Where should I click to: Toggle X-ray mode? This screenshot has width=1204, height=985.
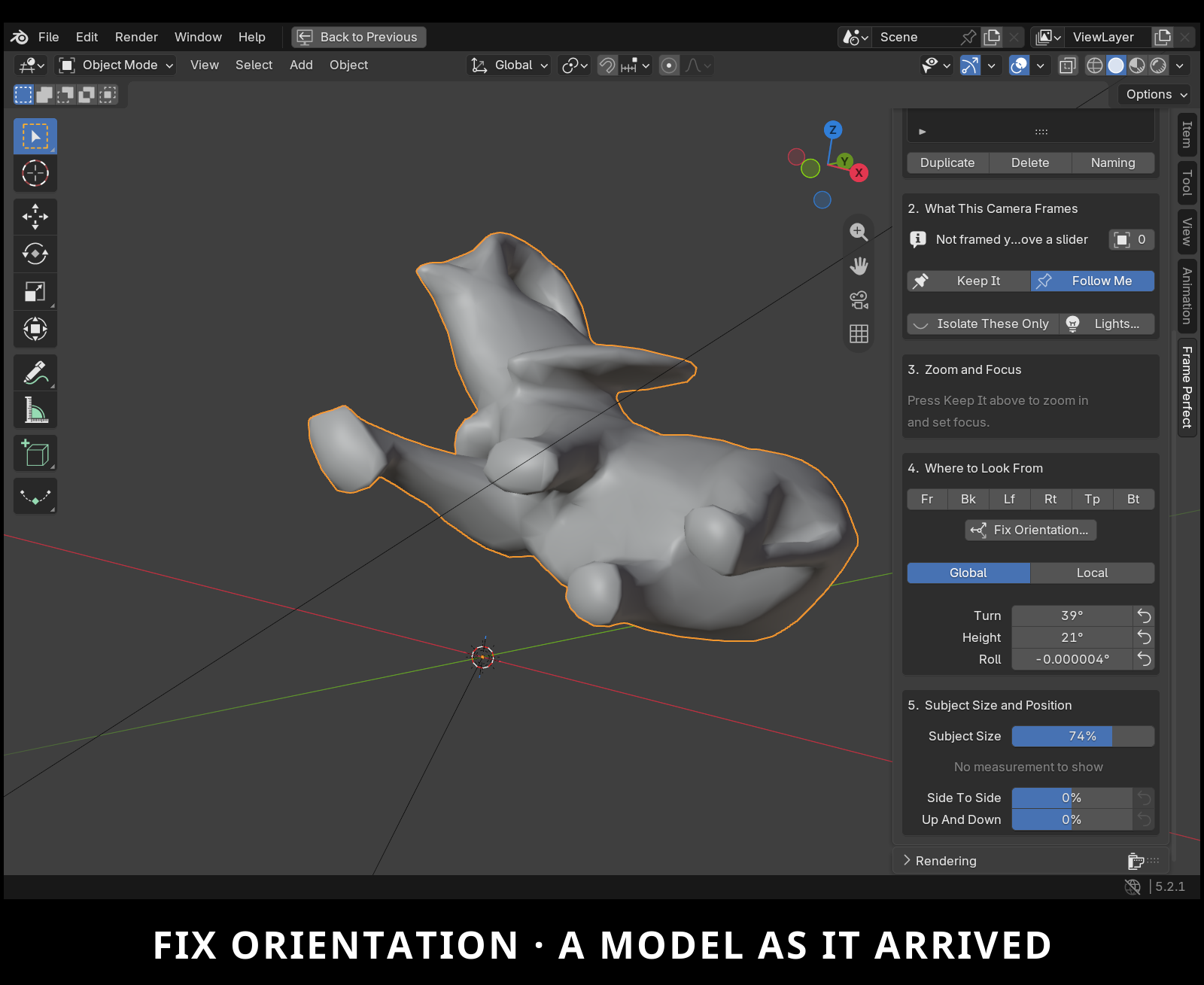pos(1067,65)
